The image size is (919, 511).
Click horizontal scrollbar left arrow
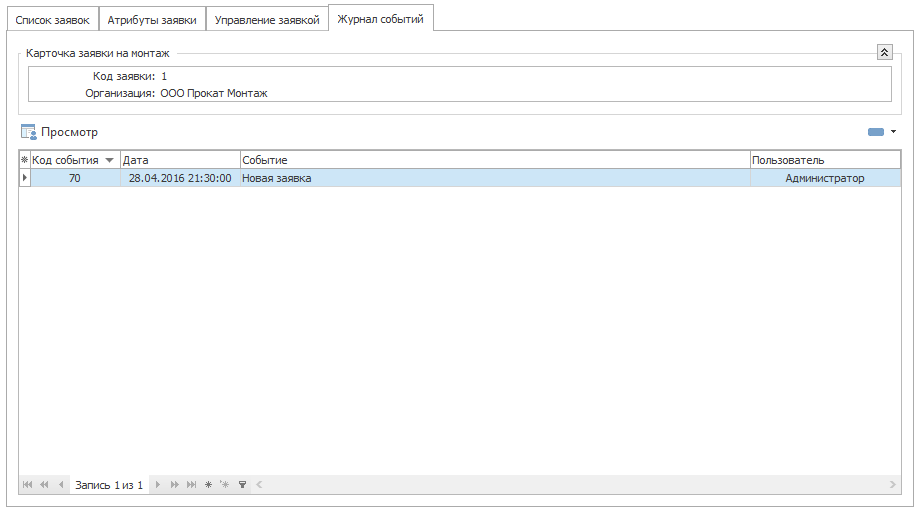pyautogui.click(x=259, y=485)
